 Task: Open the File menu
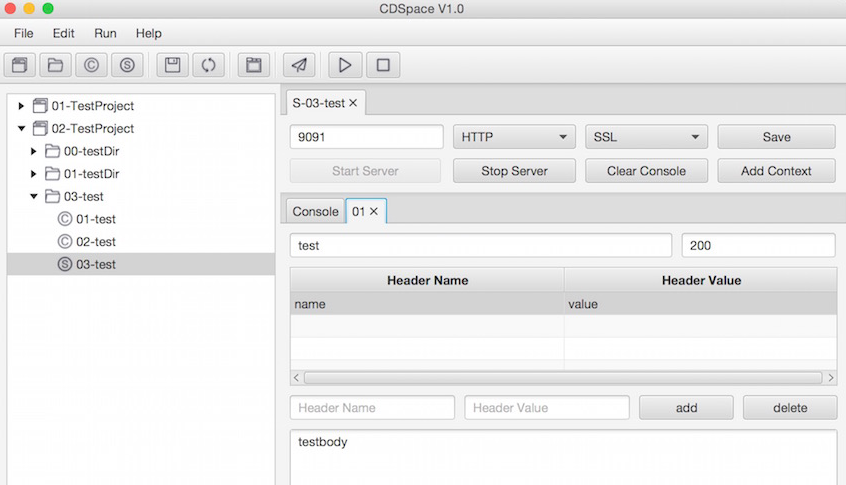[24, 33]
